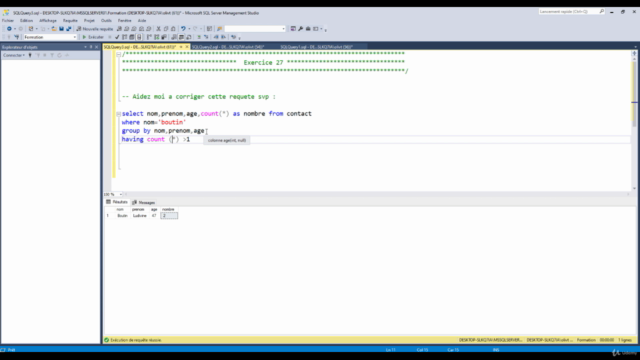Viewport: 640px width, 360px height.
Task: Select the 'Boutin' result cell
Action: pos(122,216)
